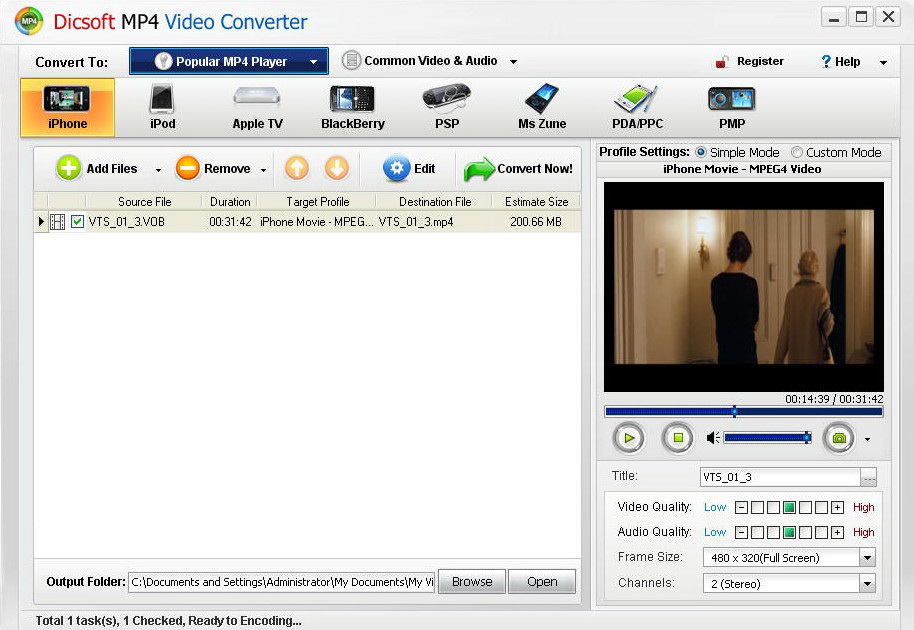Sort by the Duration column header
Image resolution: width=914 pixels, height=630 pixels.
230,202
